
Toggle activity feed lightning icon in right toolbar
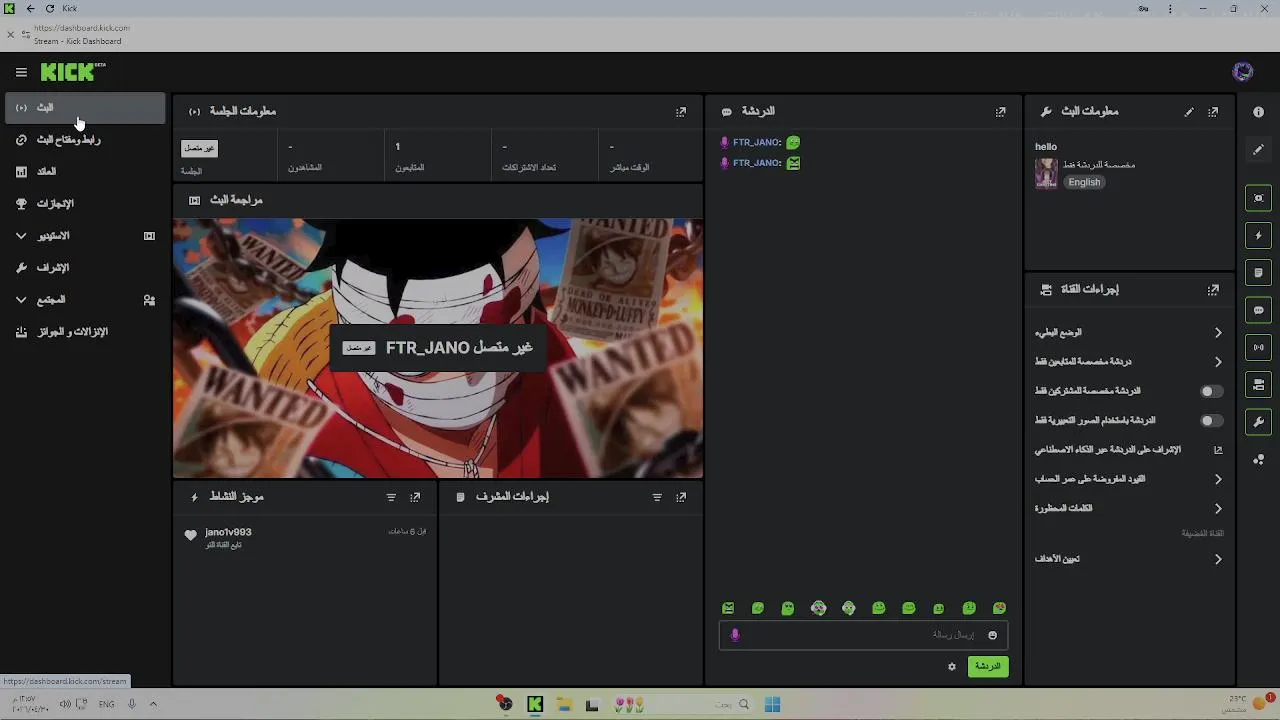(1259, 236)
